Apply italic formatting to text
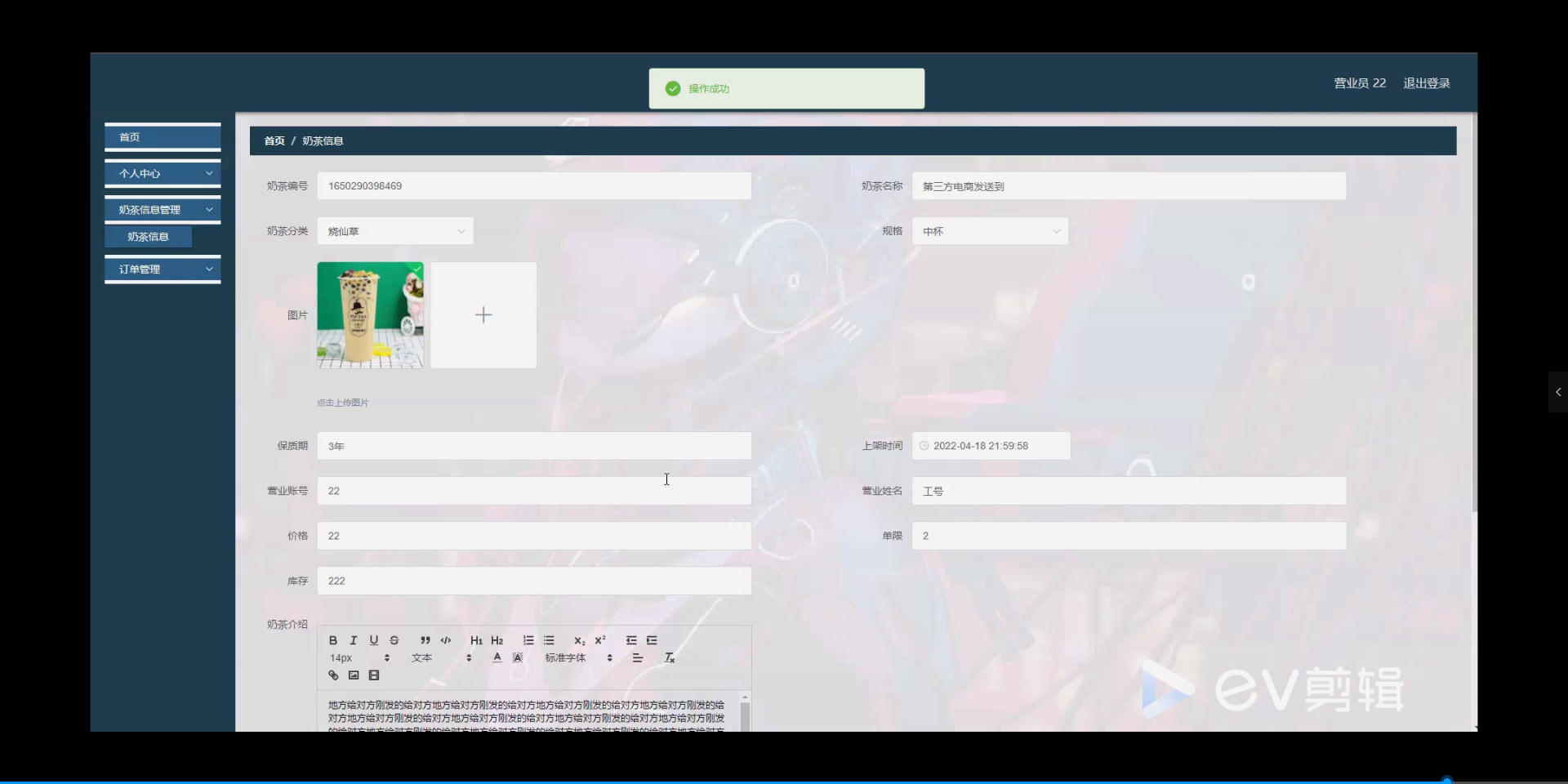Viewport: 1568px width, 784px height. (353, 640)
